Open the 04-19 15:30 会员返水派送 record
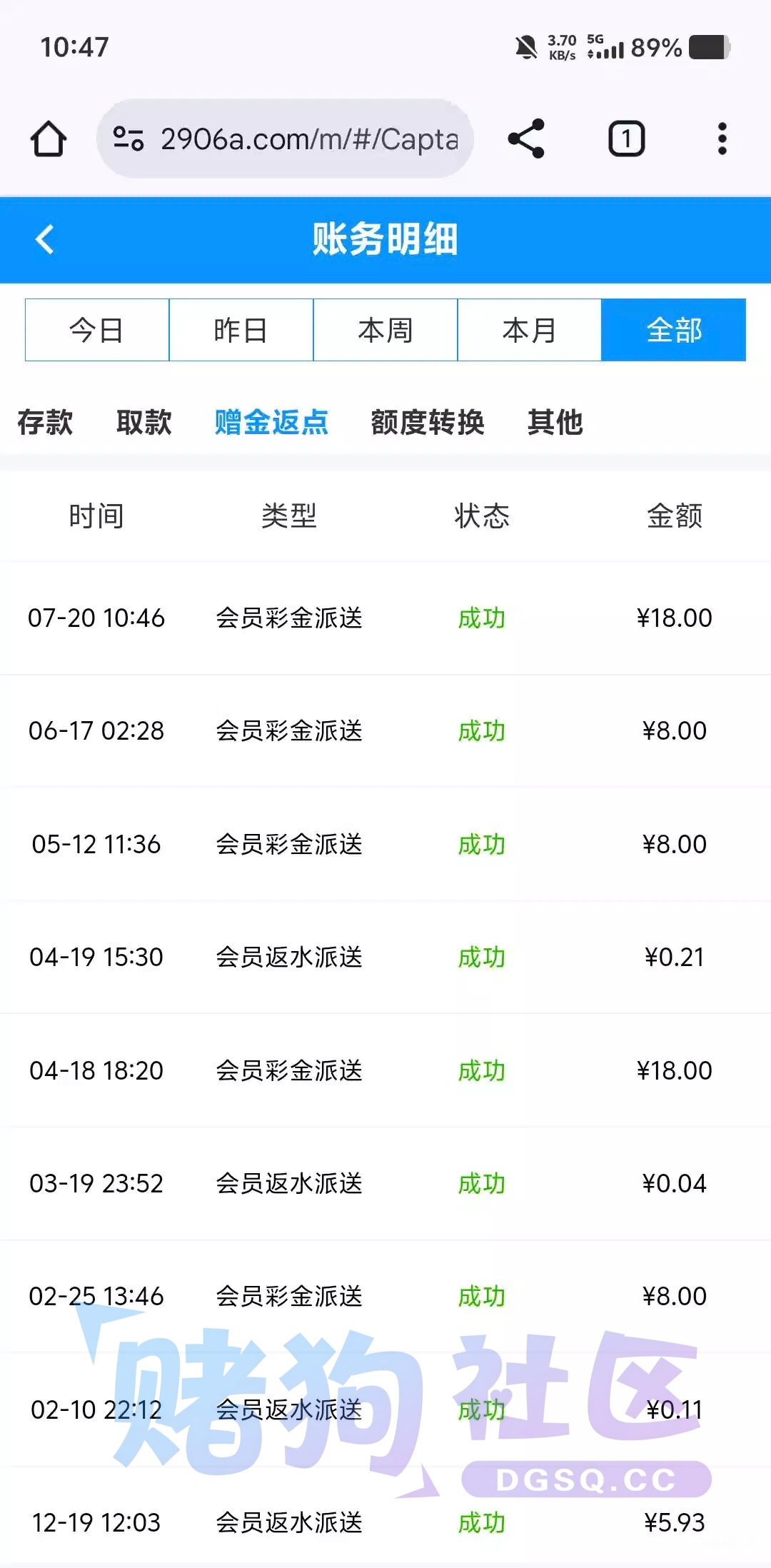 385,957
